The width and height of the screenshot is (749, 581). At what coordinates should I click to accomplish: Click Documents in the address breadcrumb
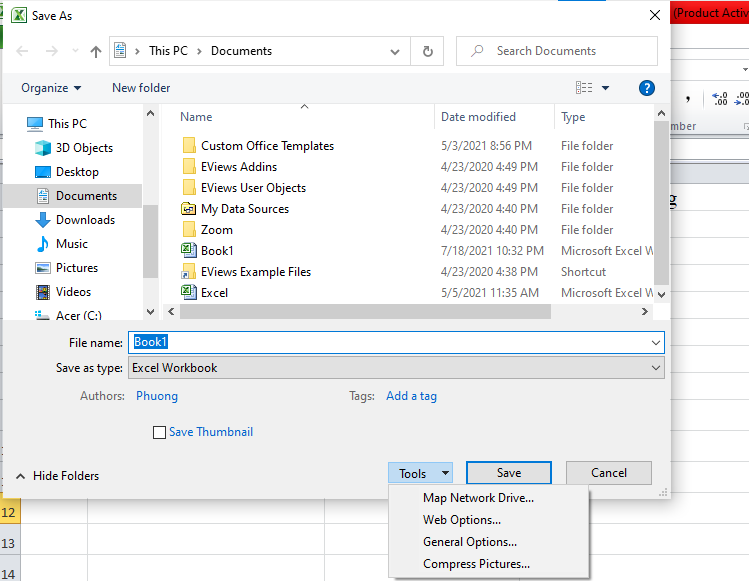pyautogui.click(x=241, y=51)
